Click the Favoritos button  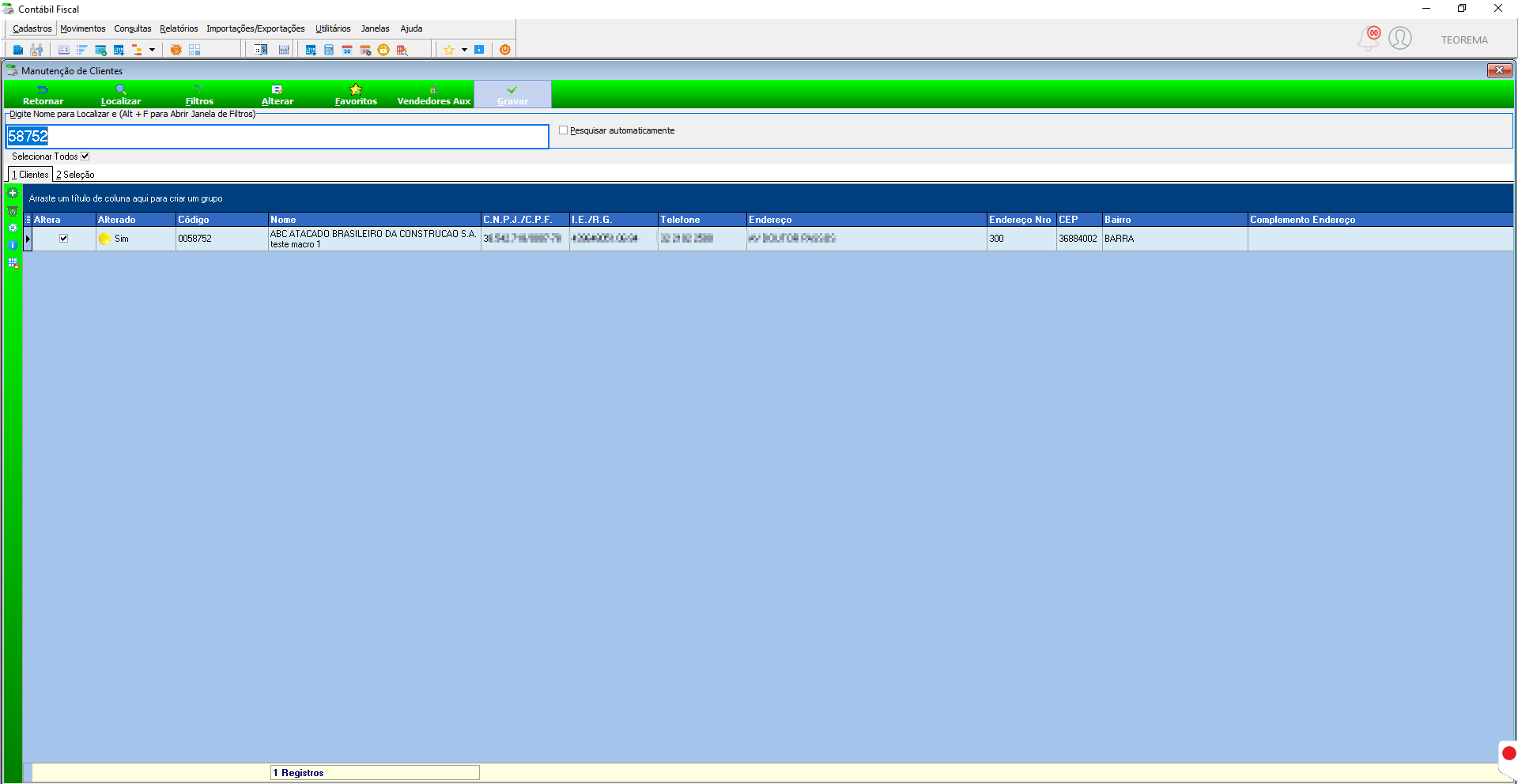click(x=356, y=95)
